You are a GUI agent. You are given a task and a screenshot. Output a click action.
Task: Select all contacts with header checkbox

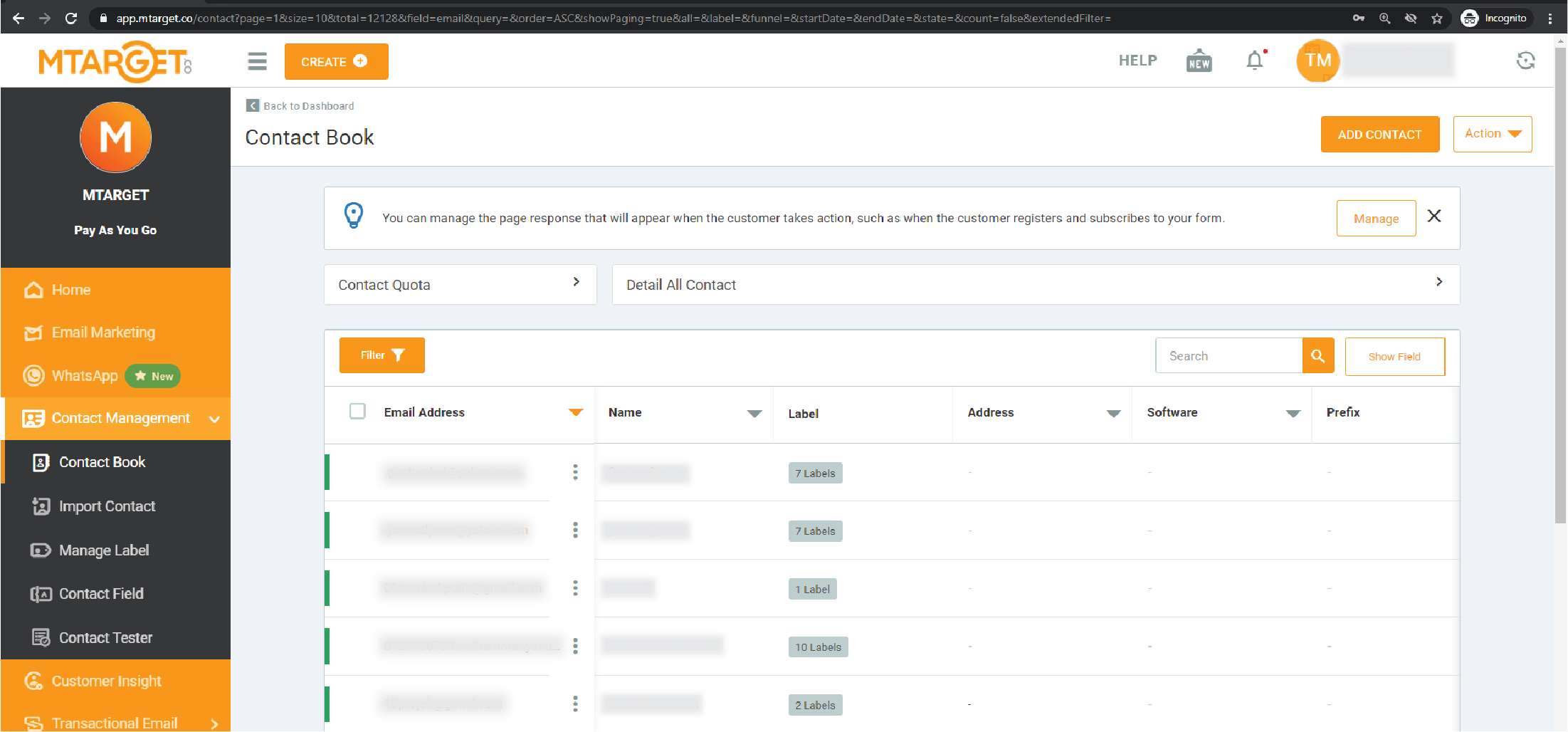[x=357, y=412]
